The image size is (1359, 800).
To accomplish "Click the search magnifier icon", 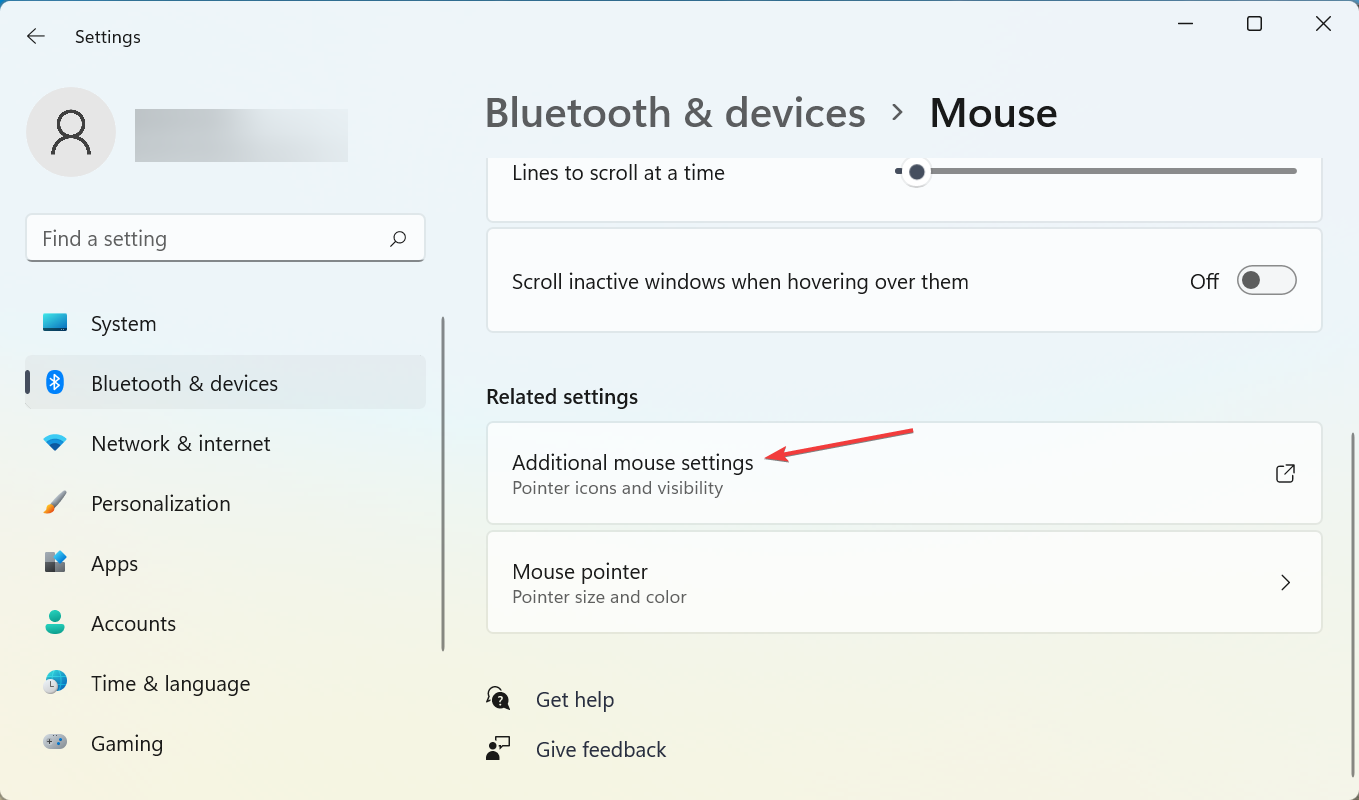I will [398, 239].
